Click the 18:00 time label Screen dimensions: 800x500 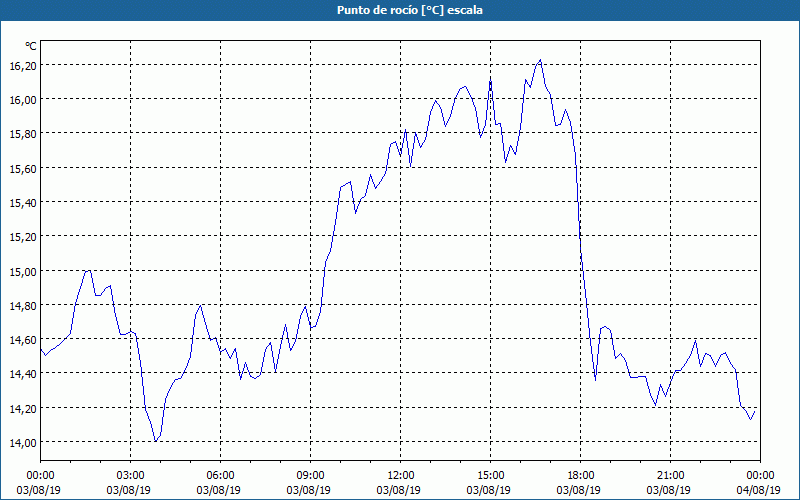581,476
